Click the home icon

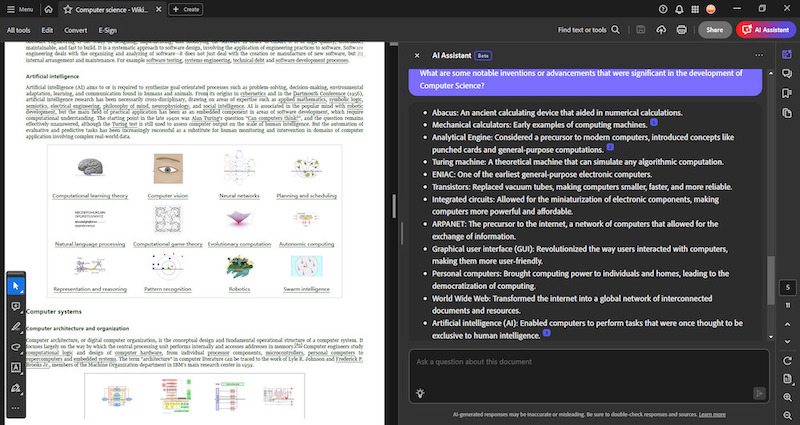[x=50, y=9]
